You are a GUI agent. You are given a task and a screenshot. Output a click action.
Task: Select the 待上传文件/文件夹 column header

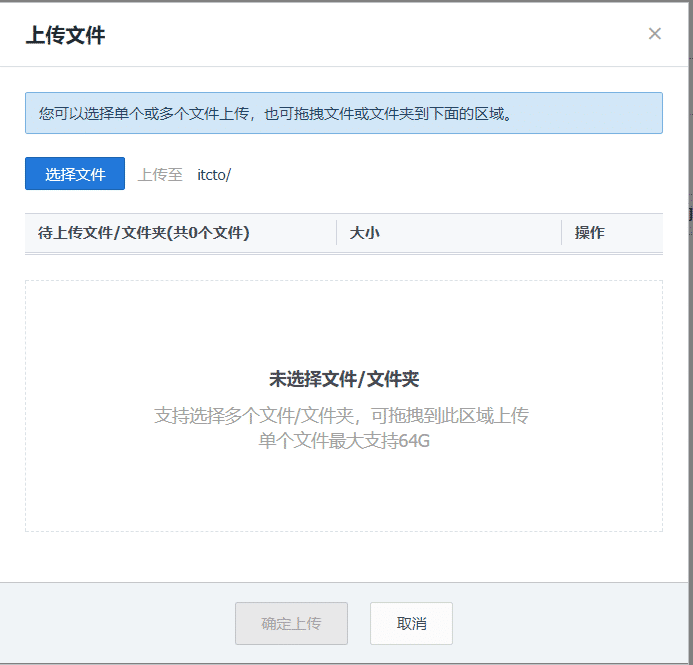coord(144,233)
